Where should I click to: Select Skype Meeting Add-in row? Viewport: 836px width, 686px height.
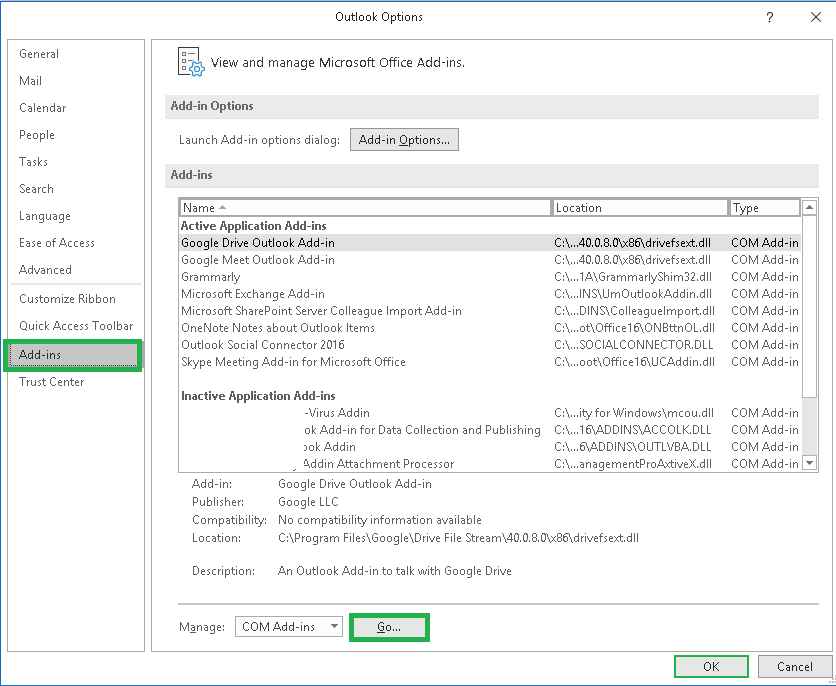pos(489,362)
